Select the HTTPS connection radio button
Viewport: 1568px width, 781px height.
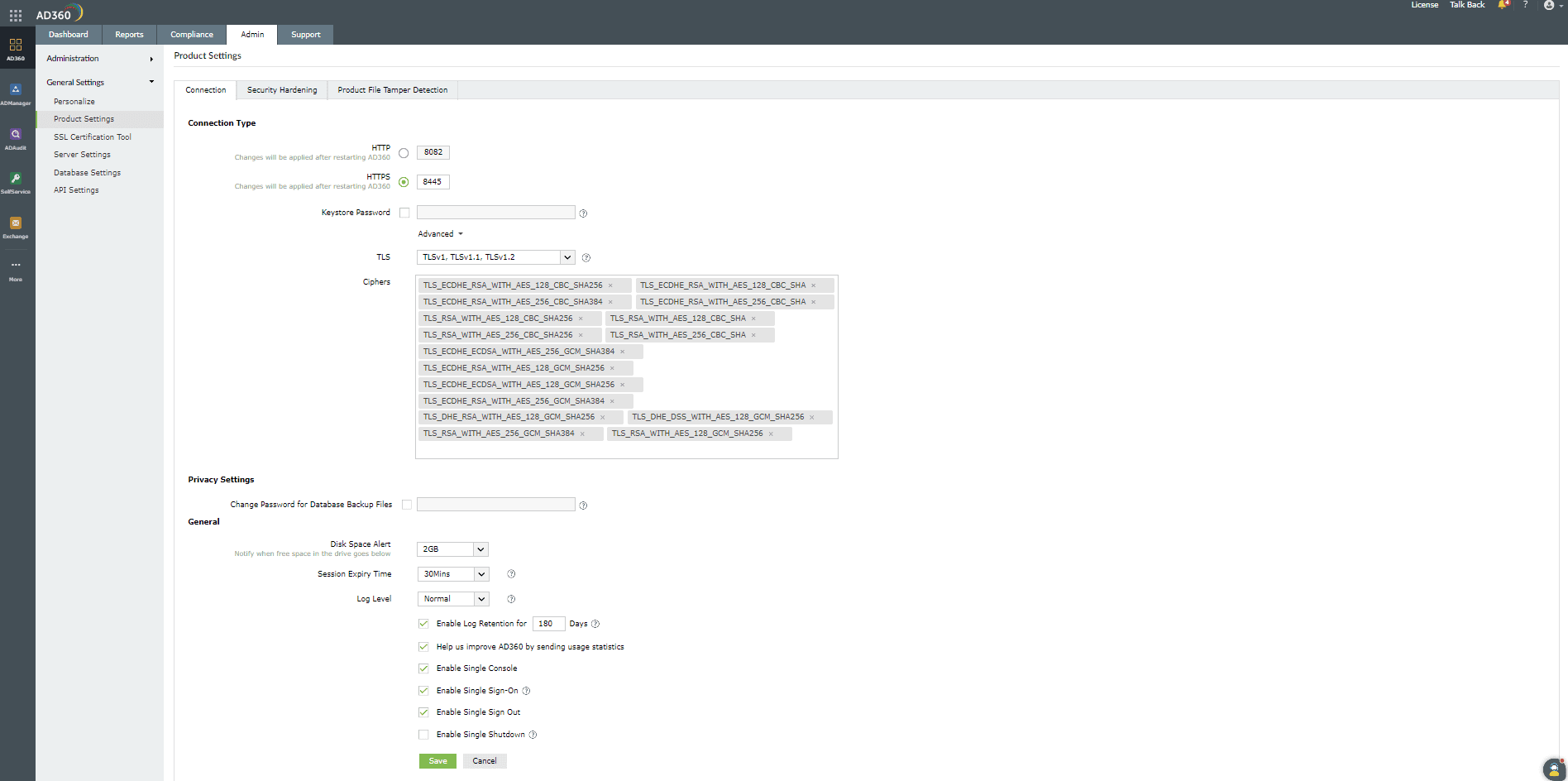pyautogui.click(x=403, y=182)
